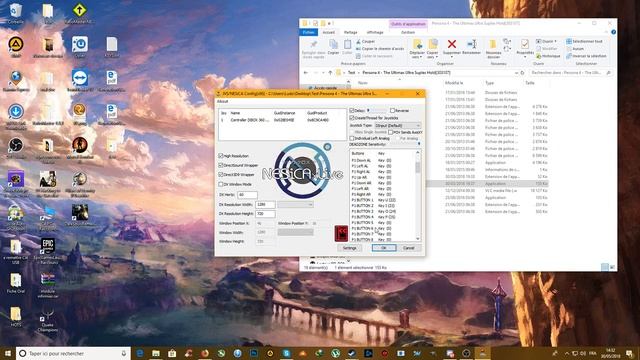Open Explorer help question mark icon

[x=613, y=32]
